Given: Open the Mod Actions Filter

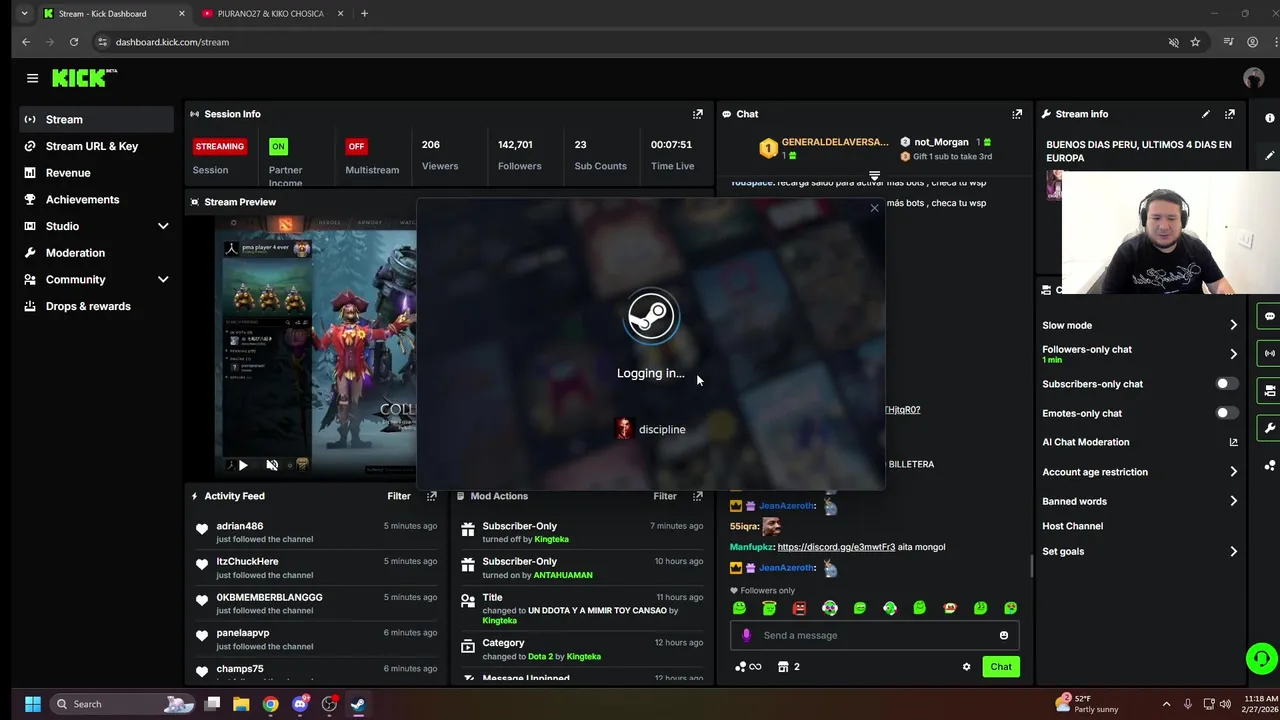Looking at the screenshot, I should (665, 496).
